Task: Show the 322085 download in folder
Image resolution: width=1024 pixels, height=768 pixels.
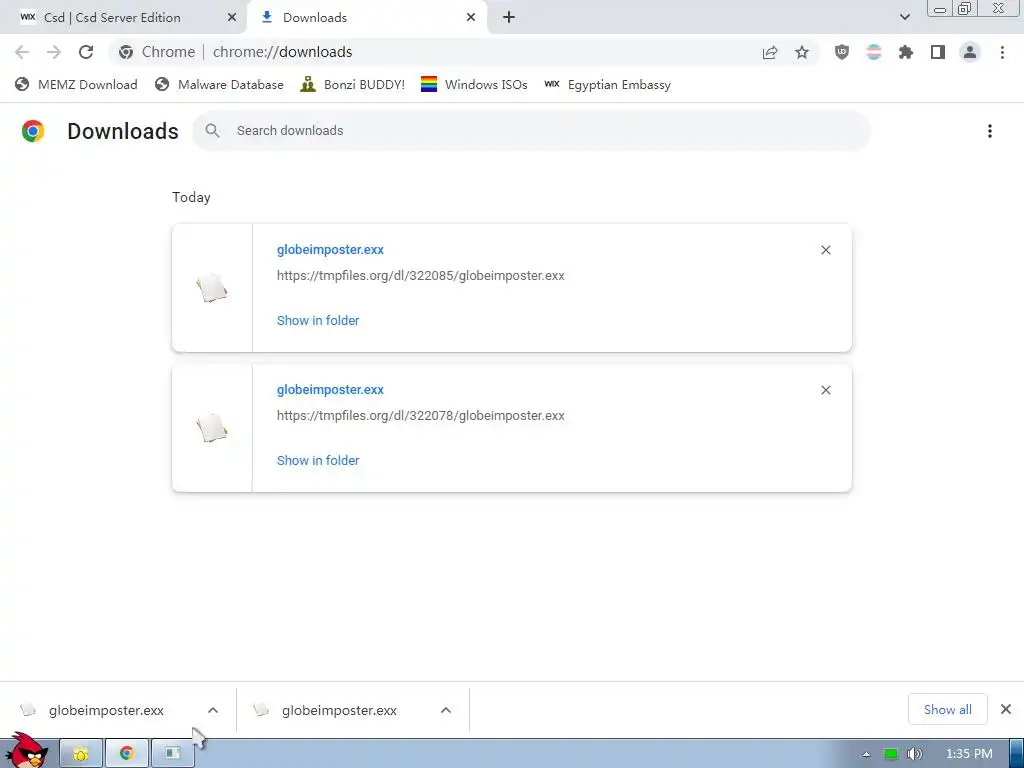Action: [x=318, y=321]
